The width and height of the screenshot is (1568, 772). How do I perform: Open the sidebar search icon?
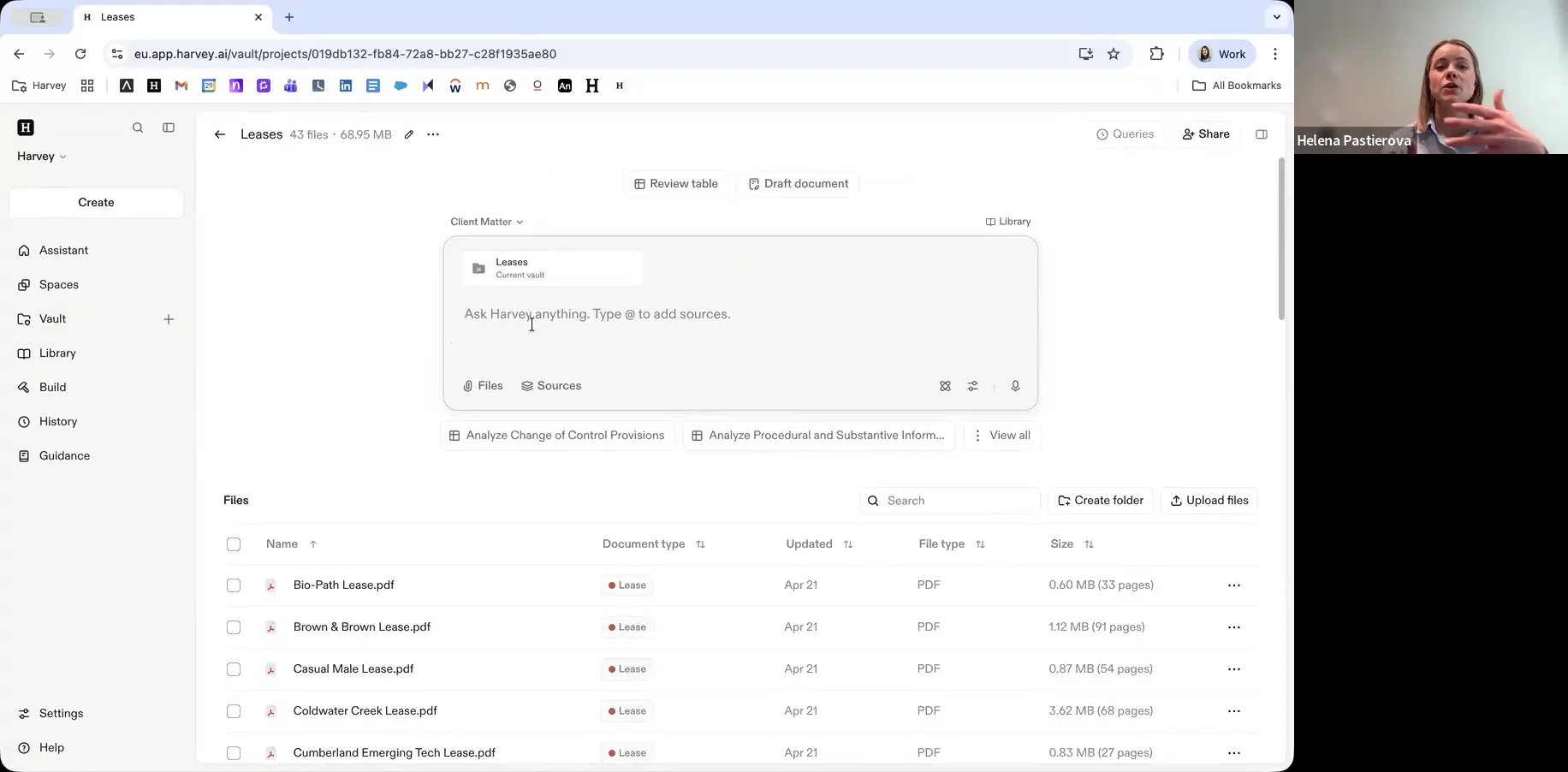(x=138, y=128)
